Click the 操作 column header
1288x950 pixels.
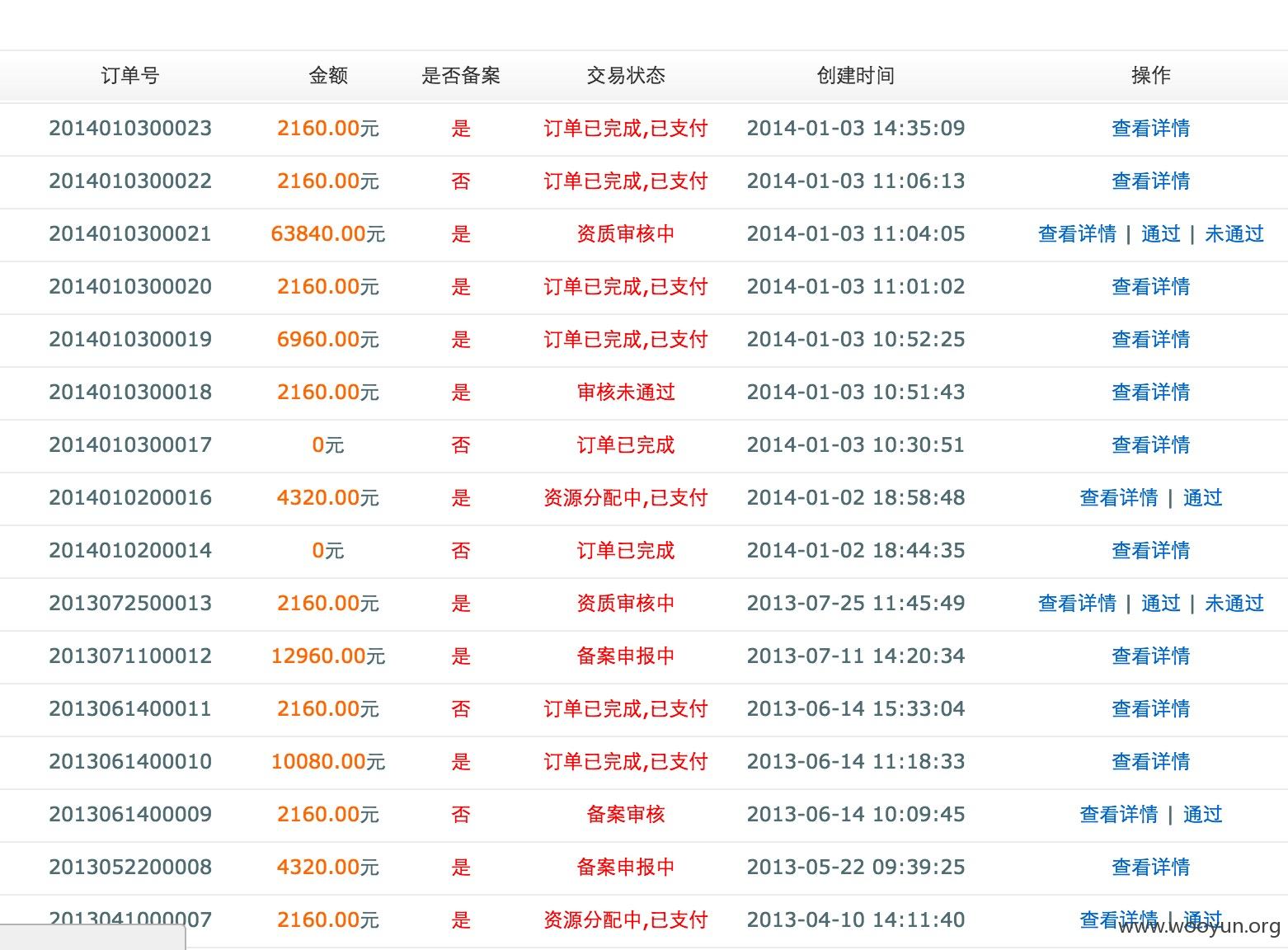[1150, 76]
